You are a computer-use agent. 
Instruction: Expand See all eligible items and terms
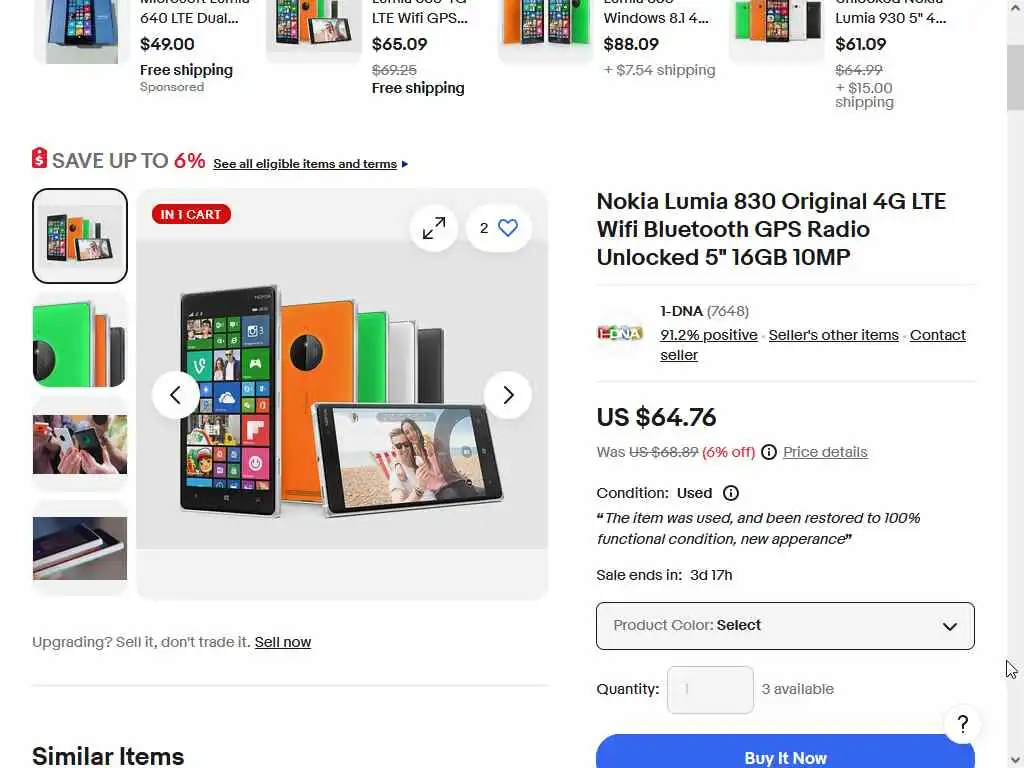pyautogui.click(x=310, y=164)
